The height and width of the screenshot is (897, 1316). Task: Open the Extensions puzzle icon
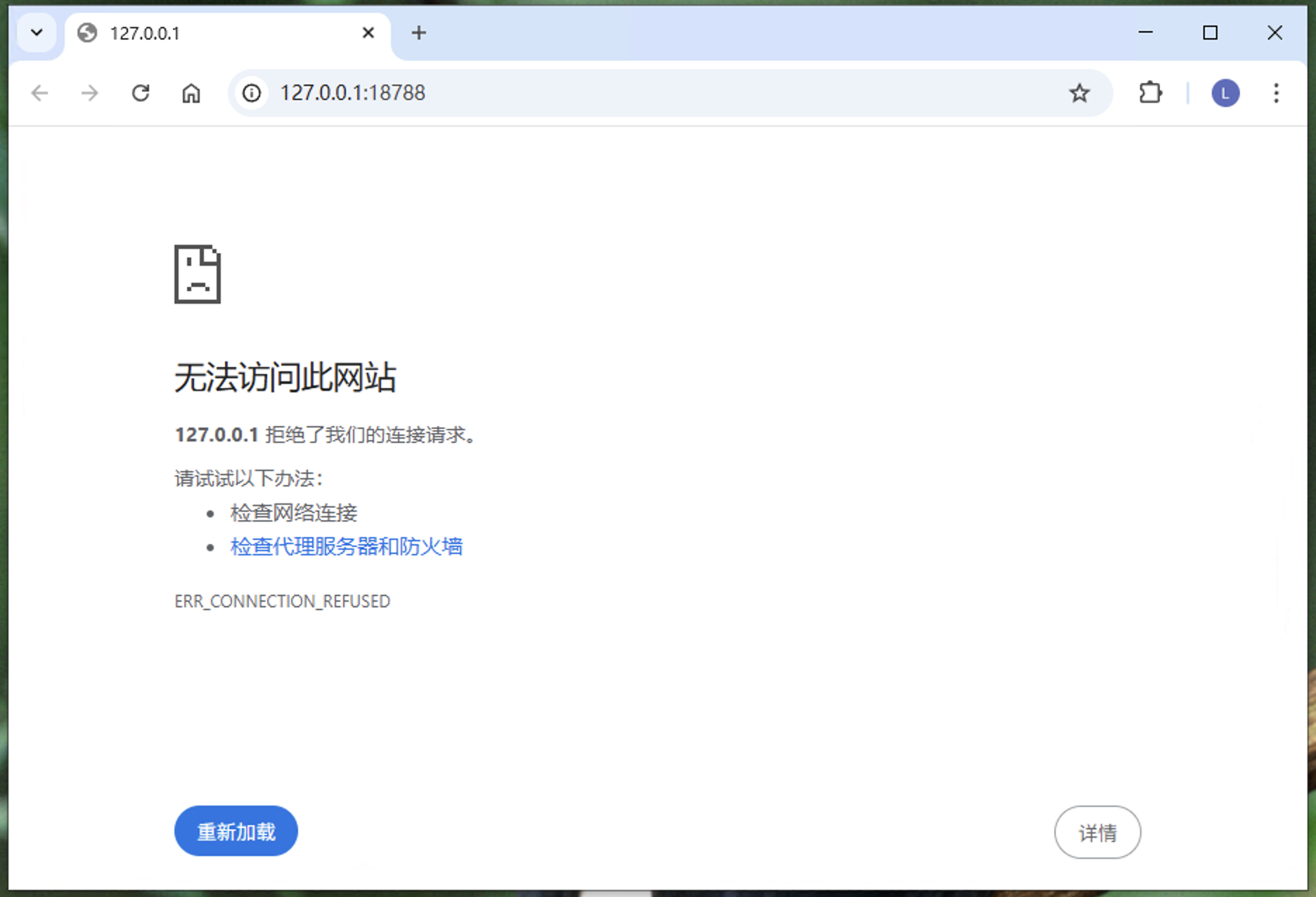pos(1150,93)
